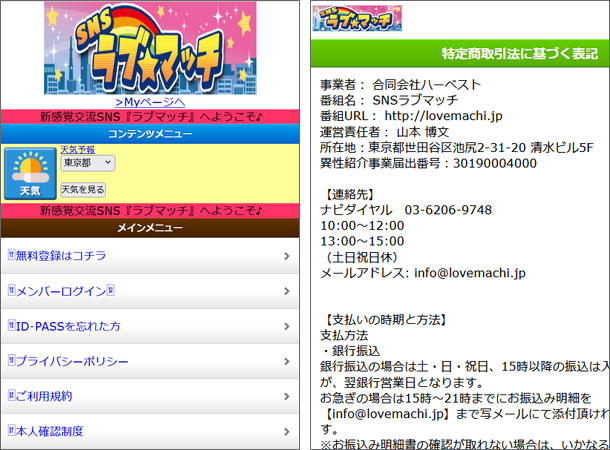Click the small ラブマッチ logo on the right page

[350, 19]
